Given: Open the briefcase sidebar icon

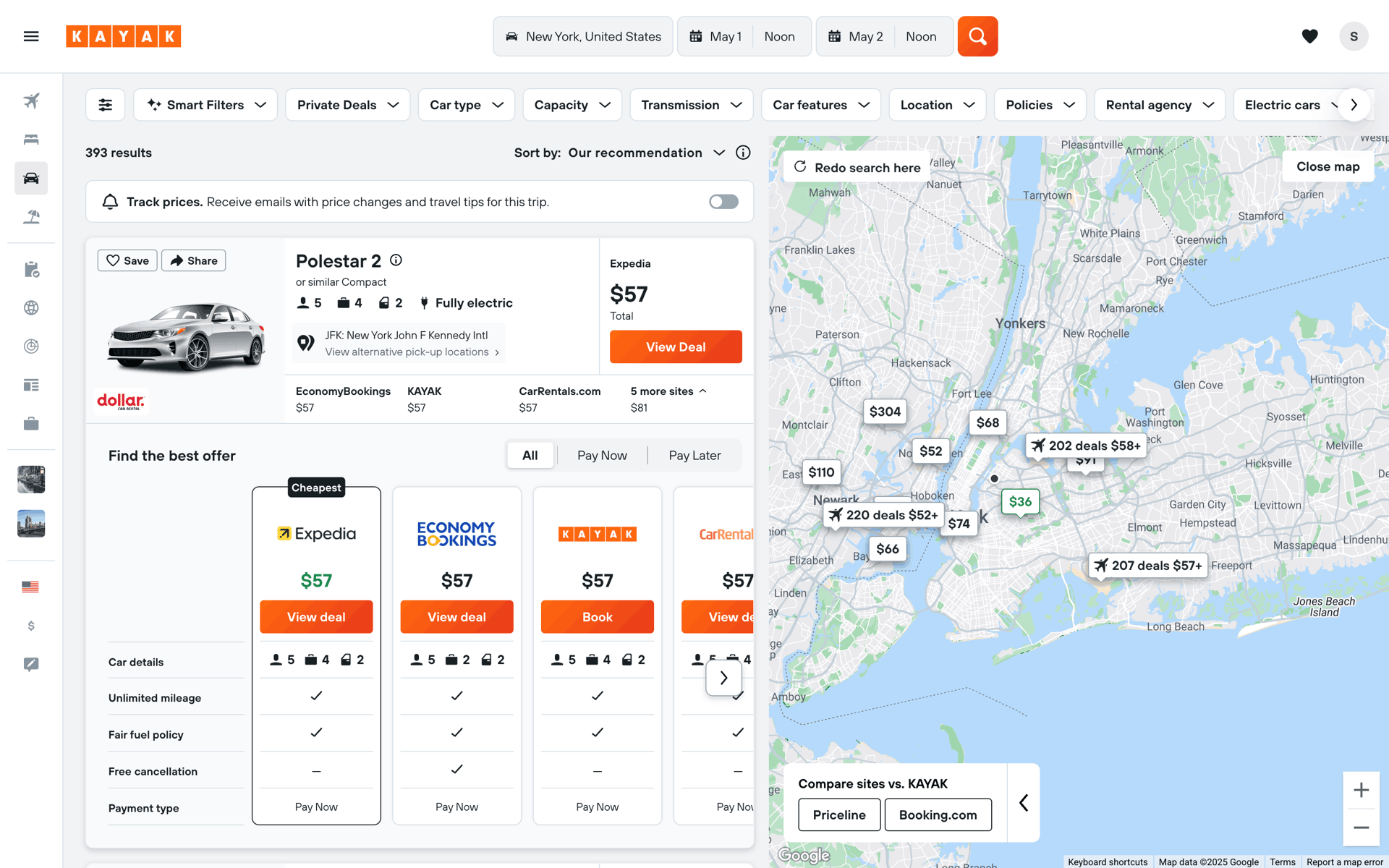Looking at the screenshot, I should coord(31,423).
